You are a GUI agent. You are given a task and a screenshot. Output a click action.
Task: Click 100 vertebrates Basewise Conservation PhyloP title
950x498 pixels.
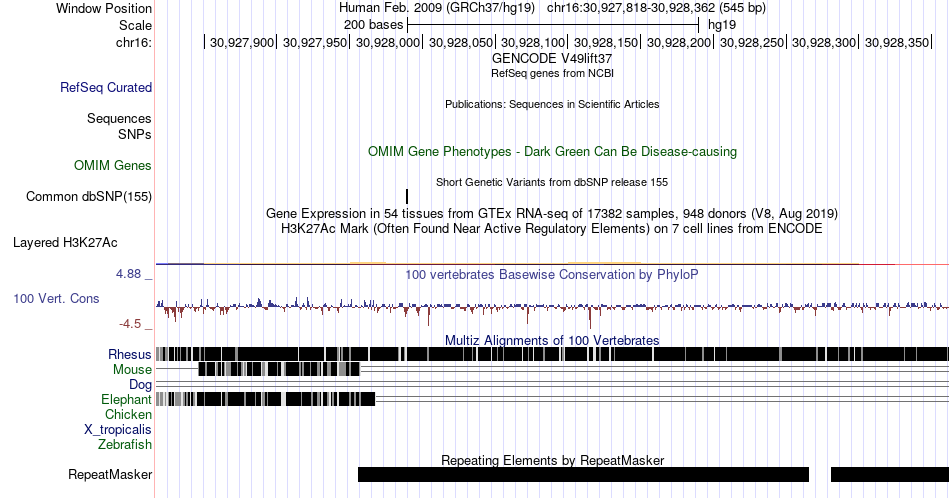[552, 274]
